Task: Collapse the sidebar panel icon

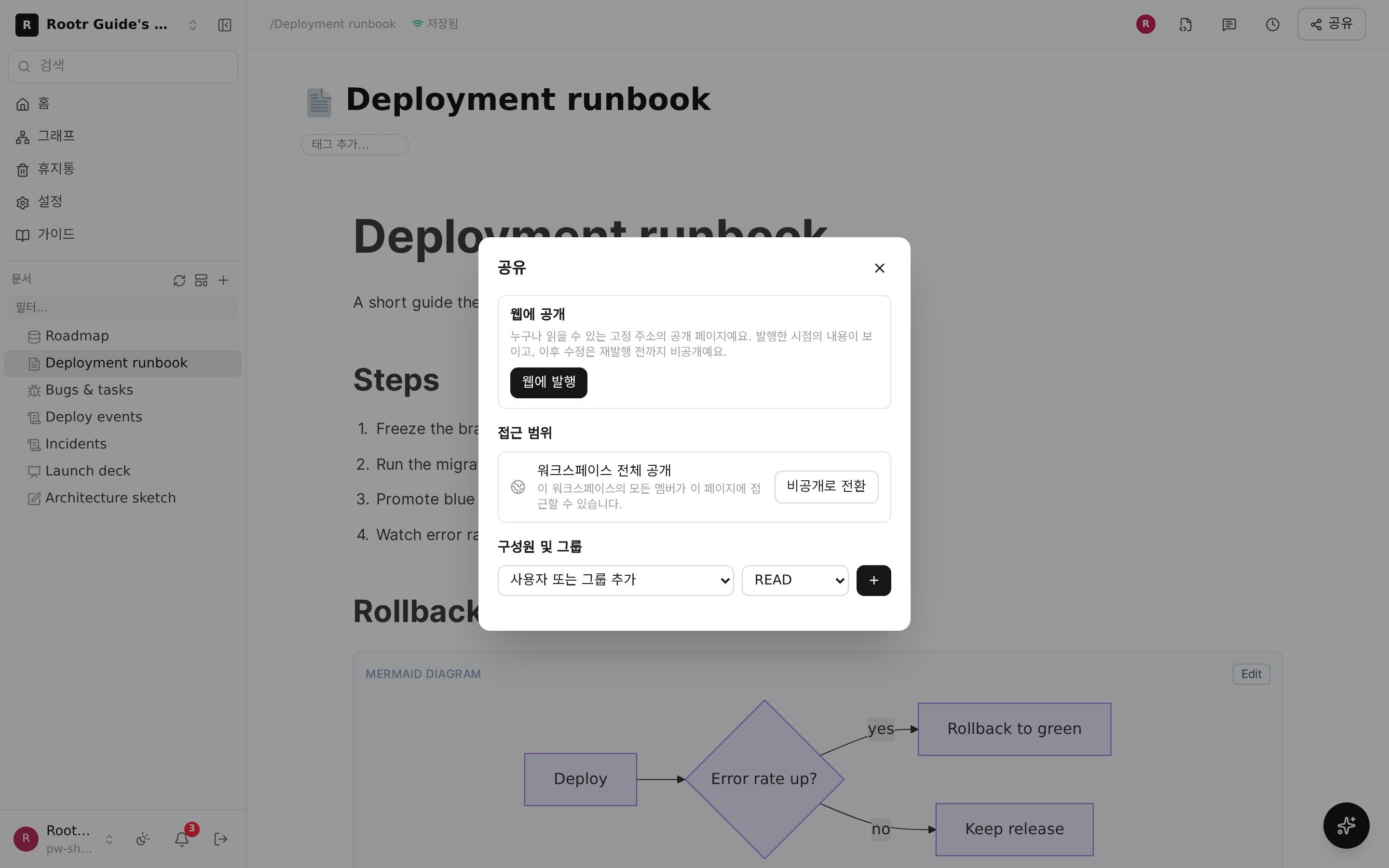Action: 224,25
